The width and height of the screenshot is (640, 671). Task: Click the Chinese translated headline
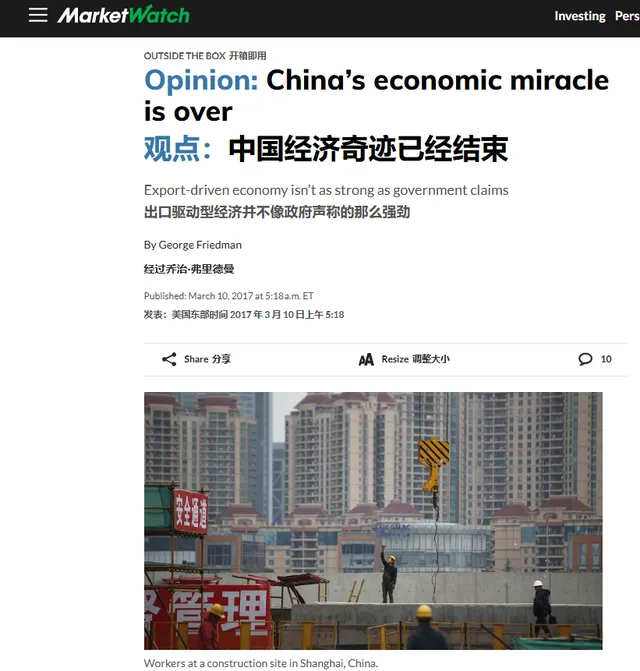(326, 149)
